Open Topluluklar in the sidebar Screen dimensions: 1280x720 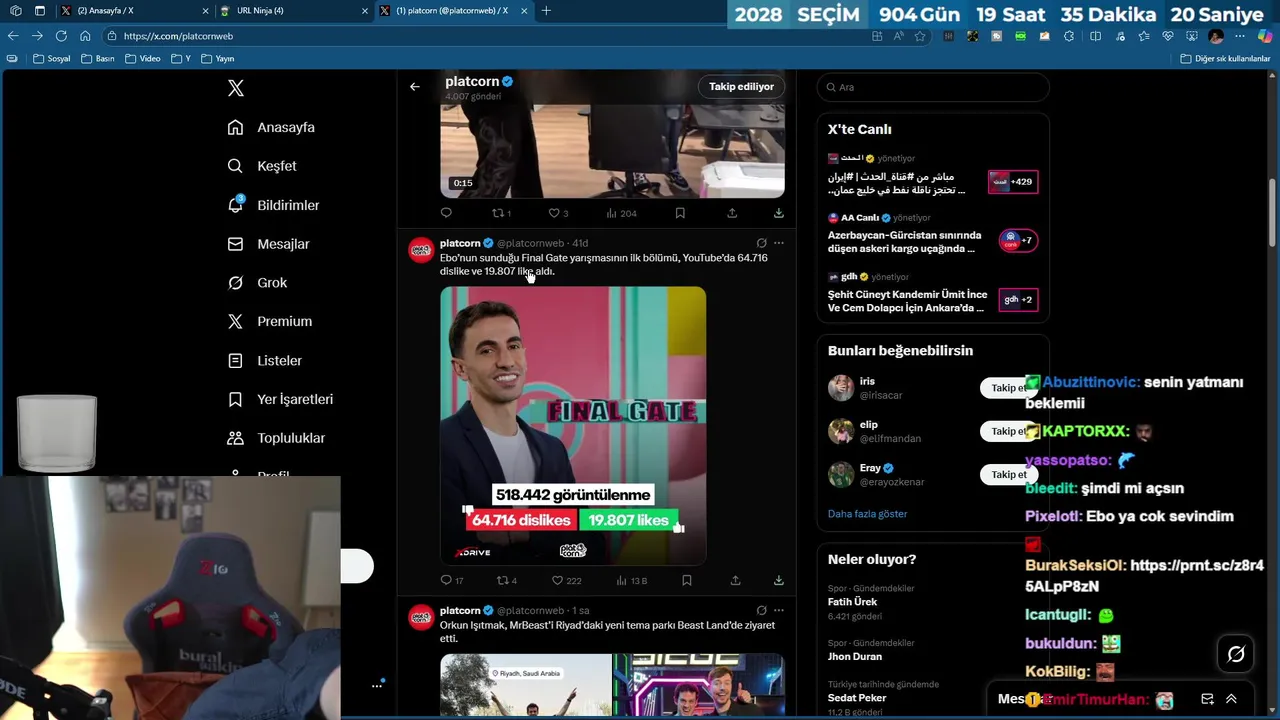276,438
